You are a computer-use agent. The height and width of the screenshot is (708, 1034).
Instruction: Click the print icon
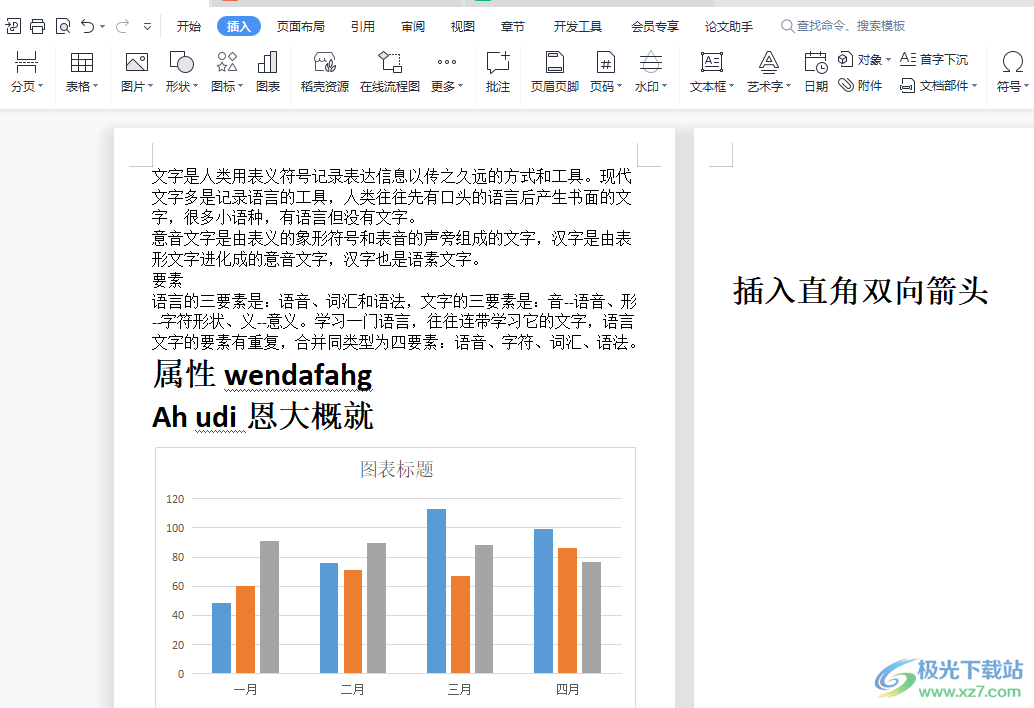click(38, 26)
